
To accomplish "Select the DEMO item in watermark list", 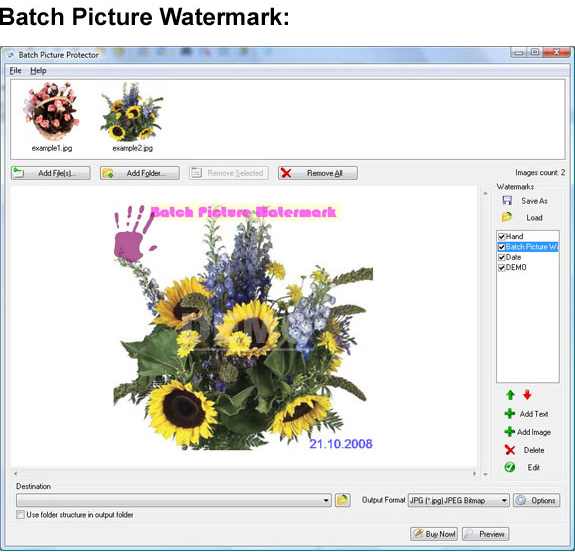I will (516, 267).
